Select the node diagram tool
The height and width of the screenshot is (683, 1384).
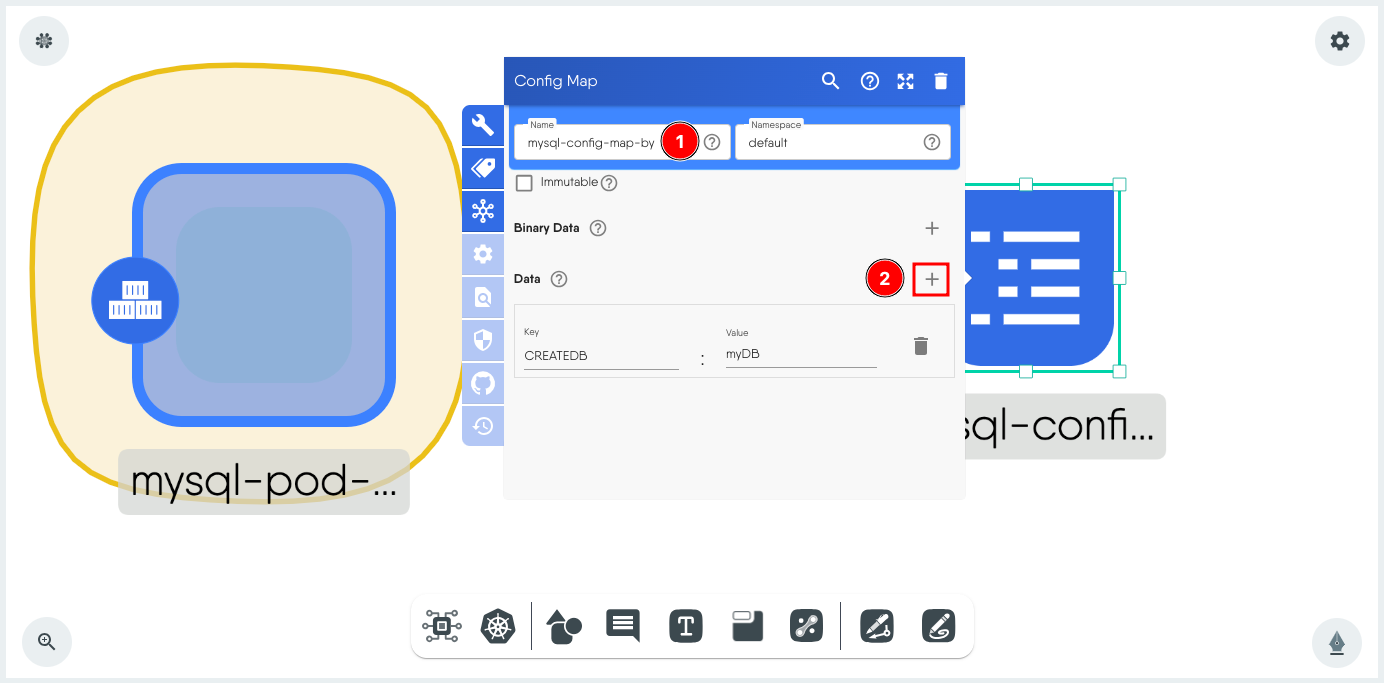[x=442, y=626]
